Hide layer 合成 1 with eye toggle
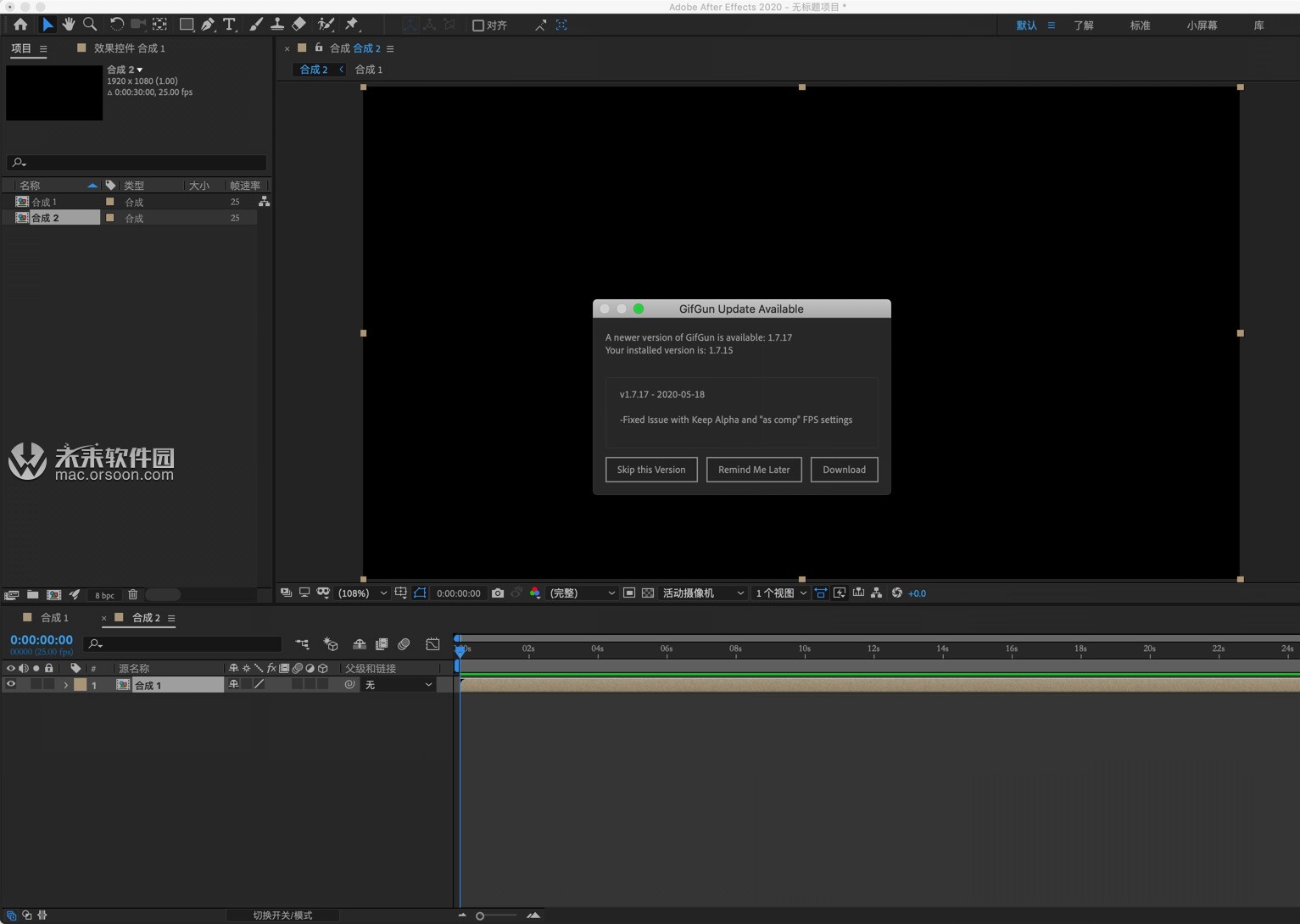1300x924 pixels. coord(11,685)
